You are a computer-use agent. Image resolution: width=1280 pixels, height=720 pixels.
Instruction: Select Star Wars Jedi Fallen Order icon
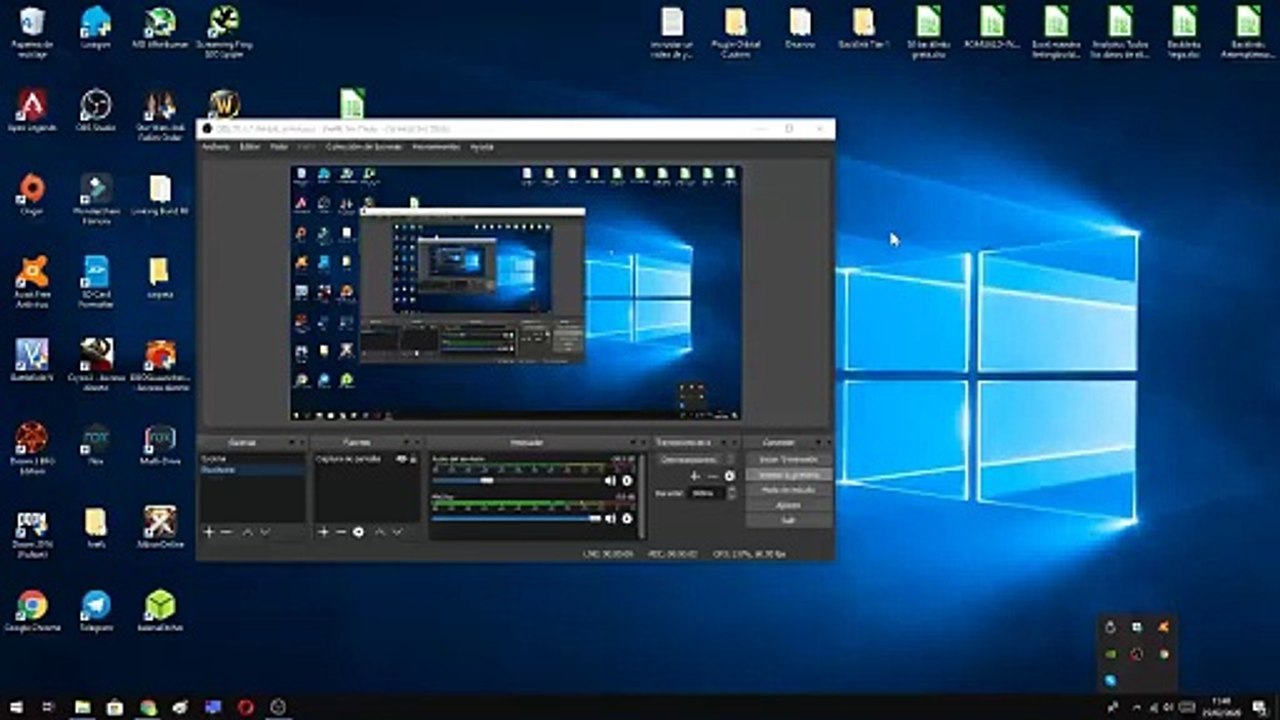click(x=160, y=115)
